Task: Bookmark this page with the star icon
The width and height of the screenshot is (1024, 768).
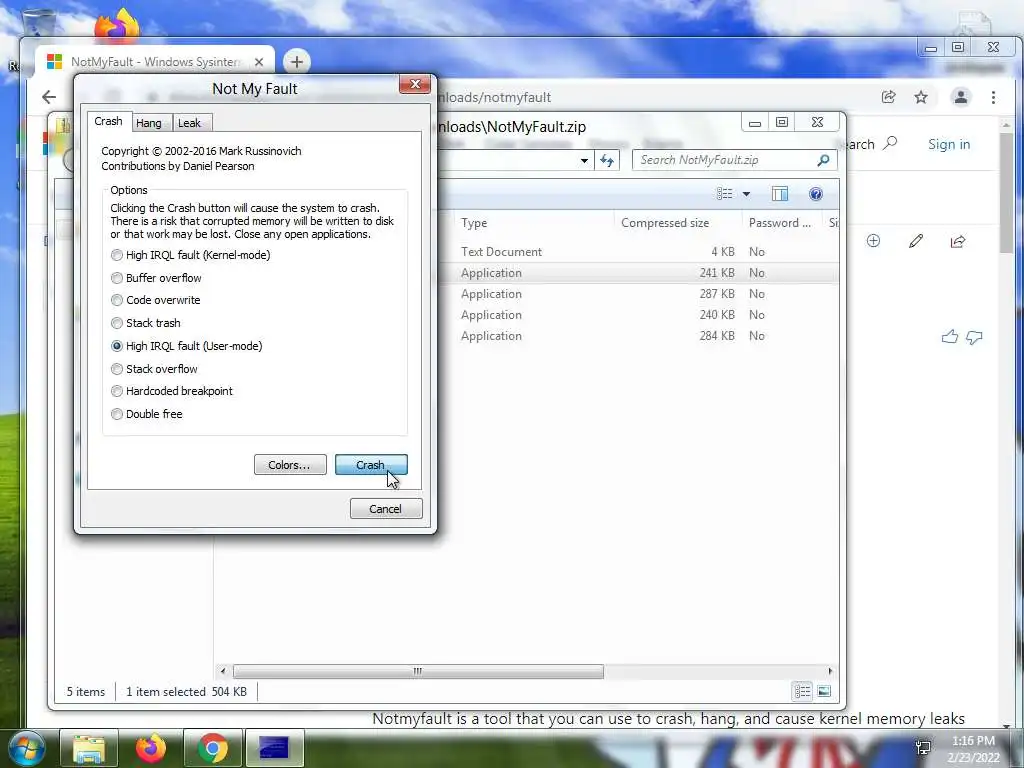Action: pos(921,97)
